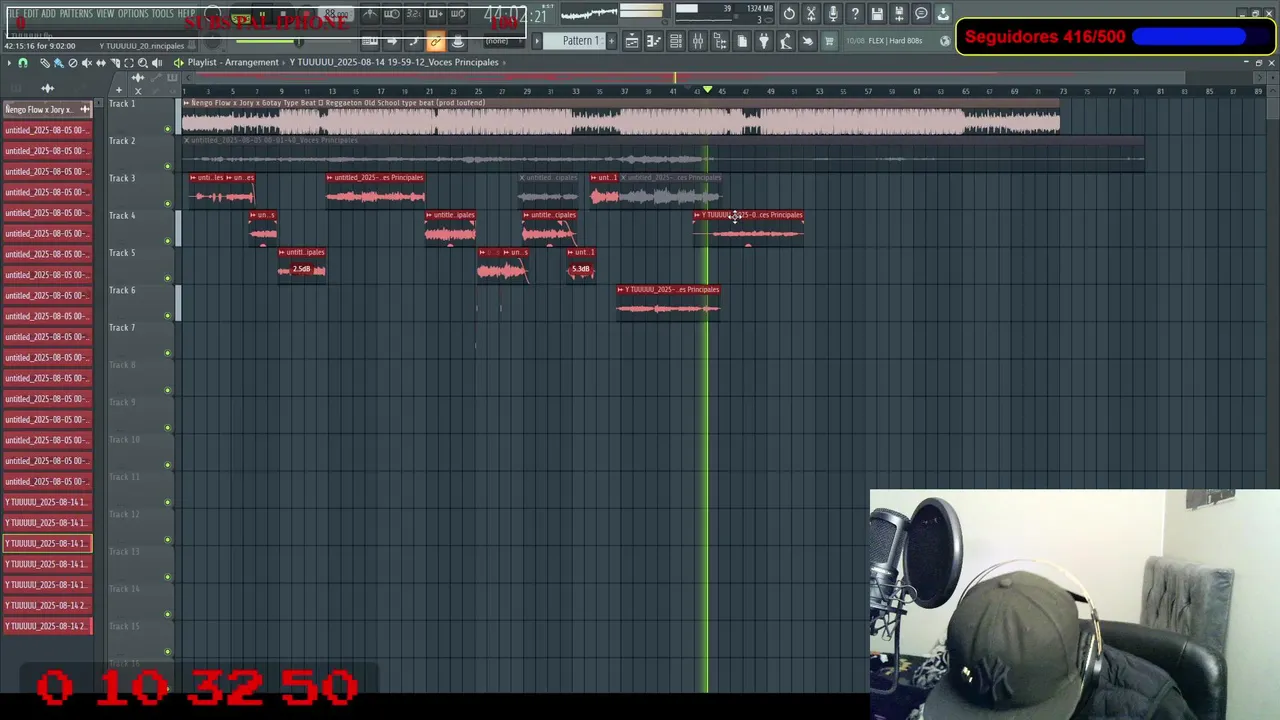Open clip menu of Track 4 Y TUUUUU clip

[x=698, y=215]
